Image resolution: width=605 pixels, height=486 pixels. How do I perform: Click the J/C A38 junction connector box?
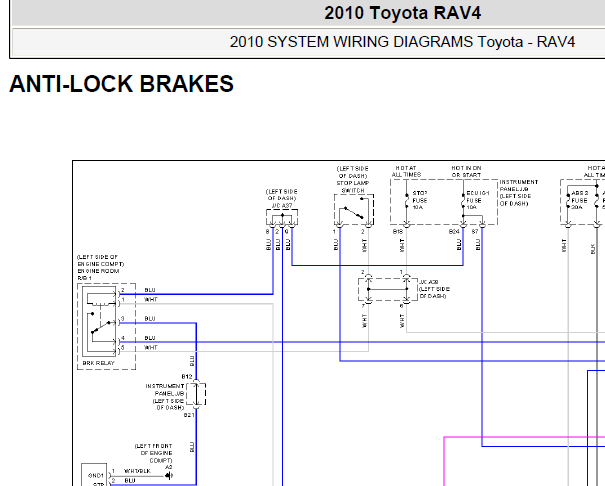388,289
